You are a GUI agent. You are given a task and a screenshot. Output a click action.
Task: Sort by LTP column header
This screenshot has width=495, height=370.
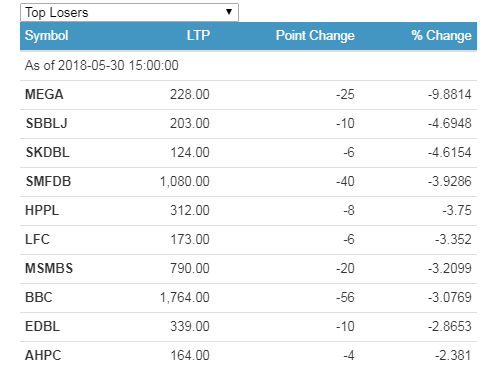click(198, 35)
